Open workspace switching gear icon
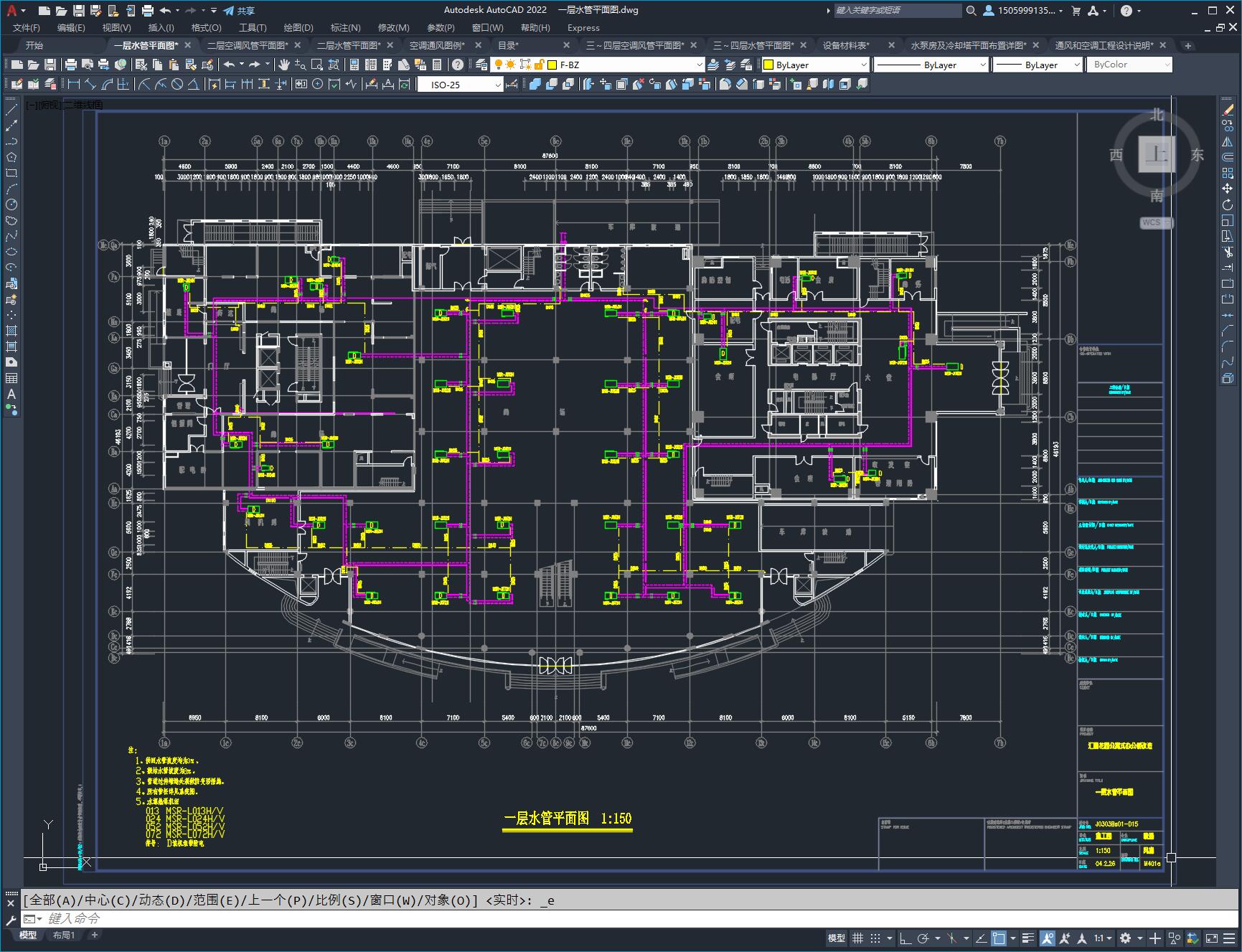 (1125, 938)
